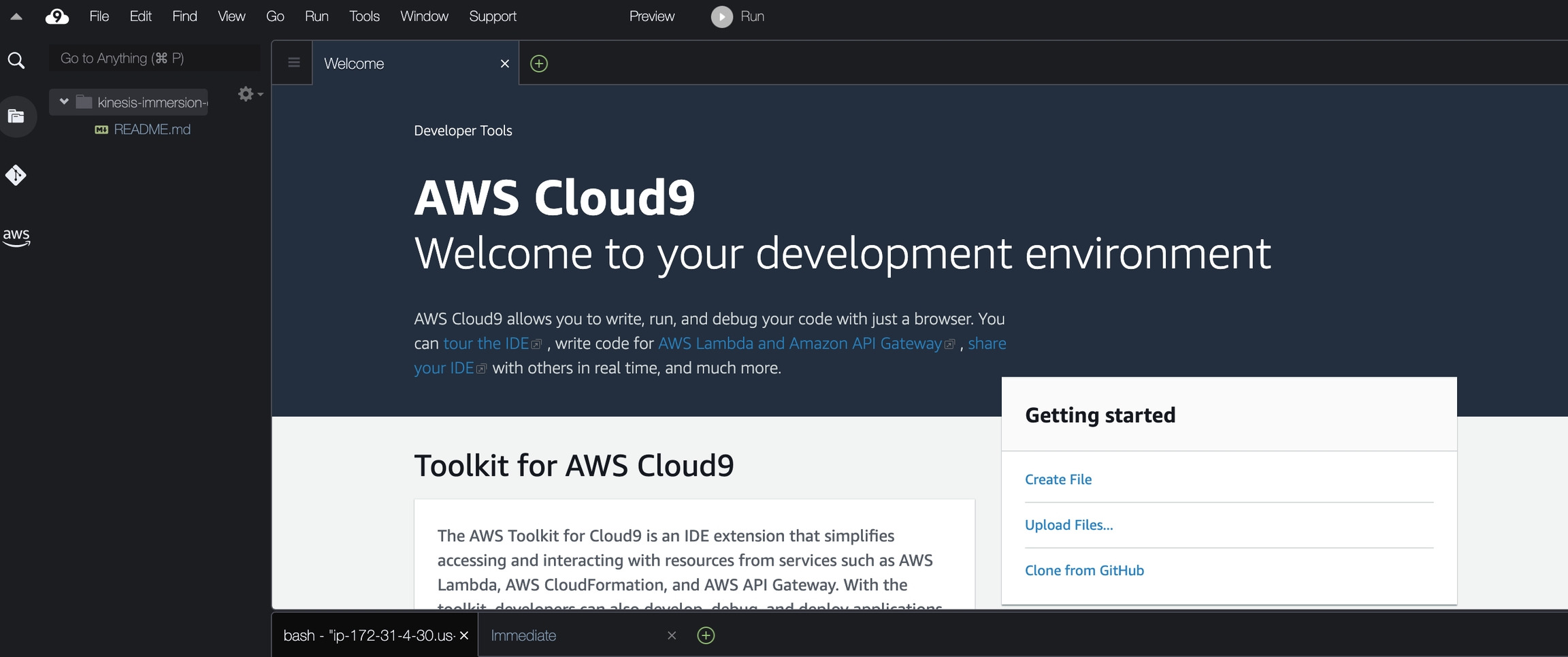Add a new terminal tab with plus icon
This screenshot has width=1568, height=657.
(x=706, y=635)
